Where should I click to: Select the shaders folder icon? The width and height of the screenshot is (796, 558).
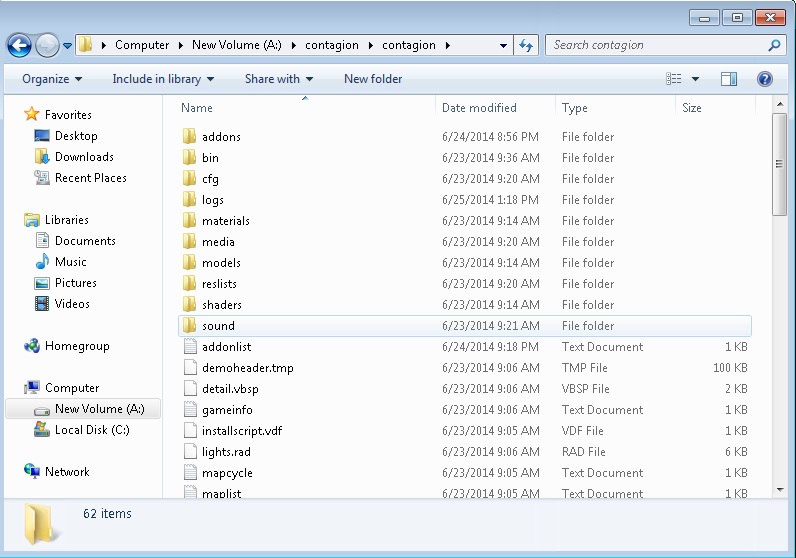[189, 304]
